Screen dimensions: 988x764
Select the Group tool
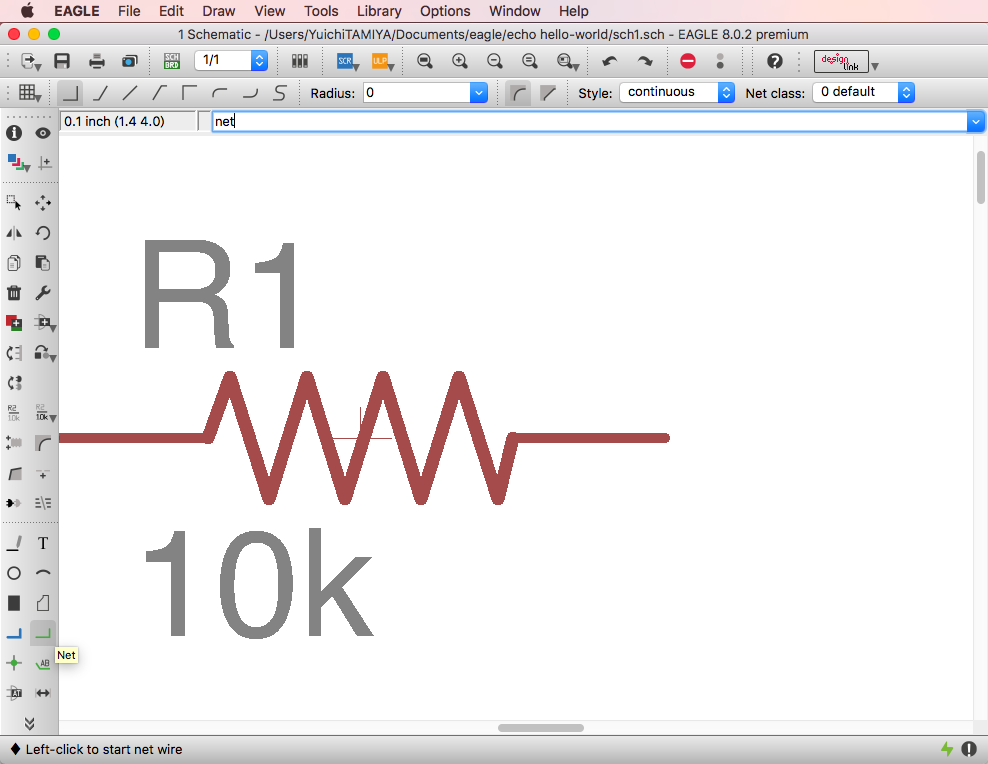coord(14,203)
